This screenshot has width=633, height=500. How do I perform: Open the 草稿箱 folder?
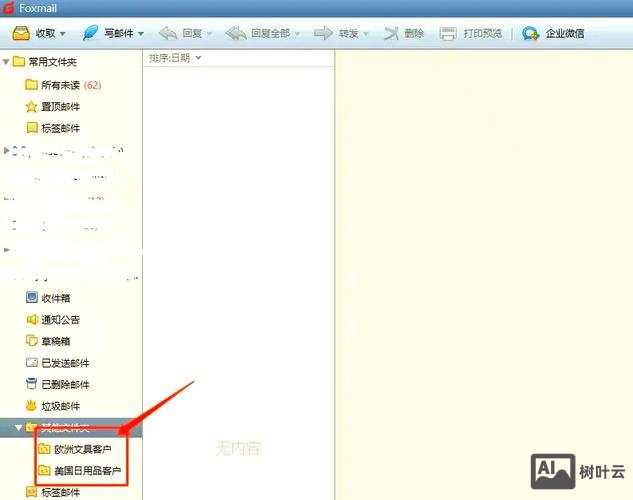(x=56, y=341)
